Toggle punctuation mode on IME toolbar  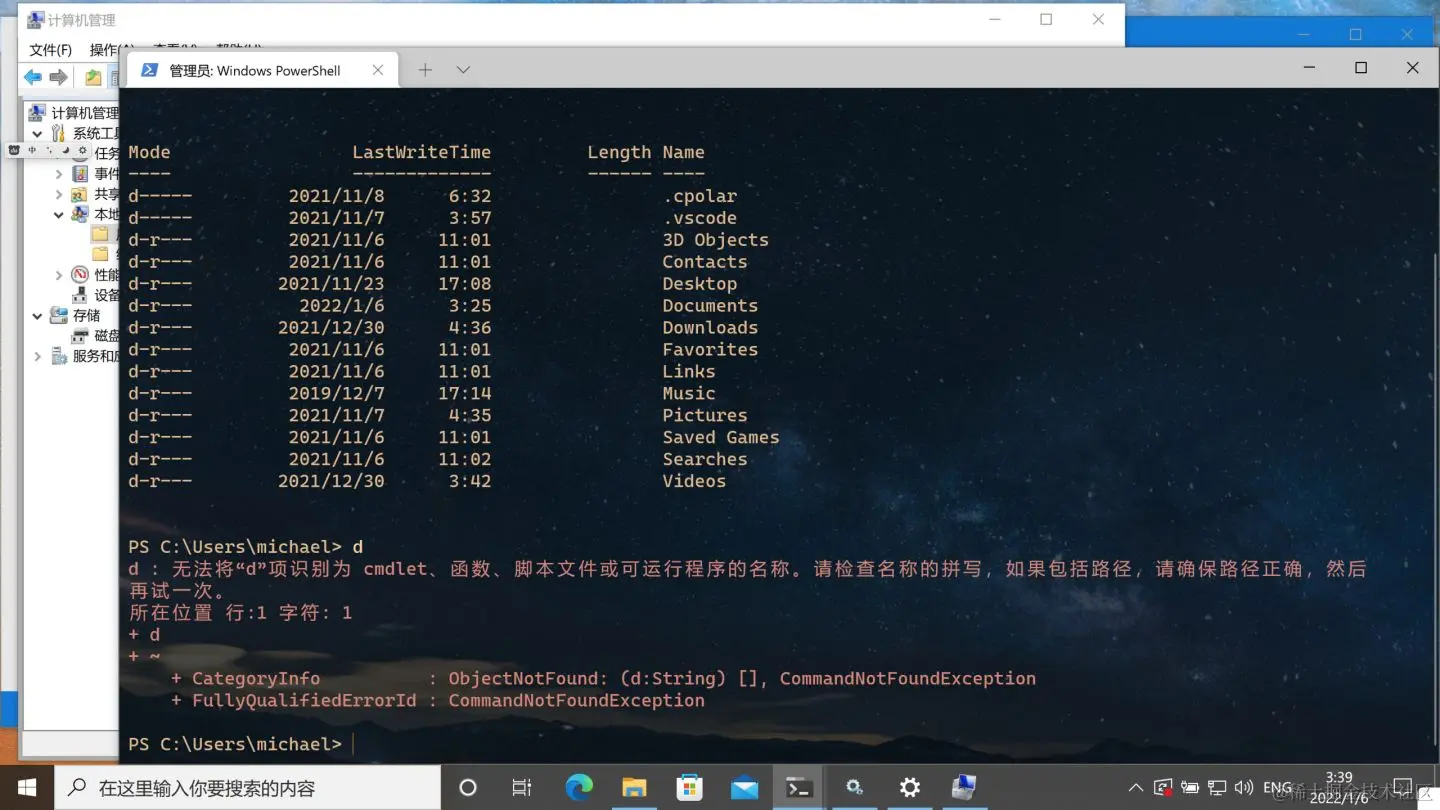(x=49, y=150)
